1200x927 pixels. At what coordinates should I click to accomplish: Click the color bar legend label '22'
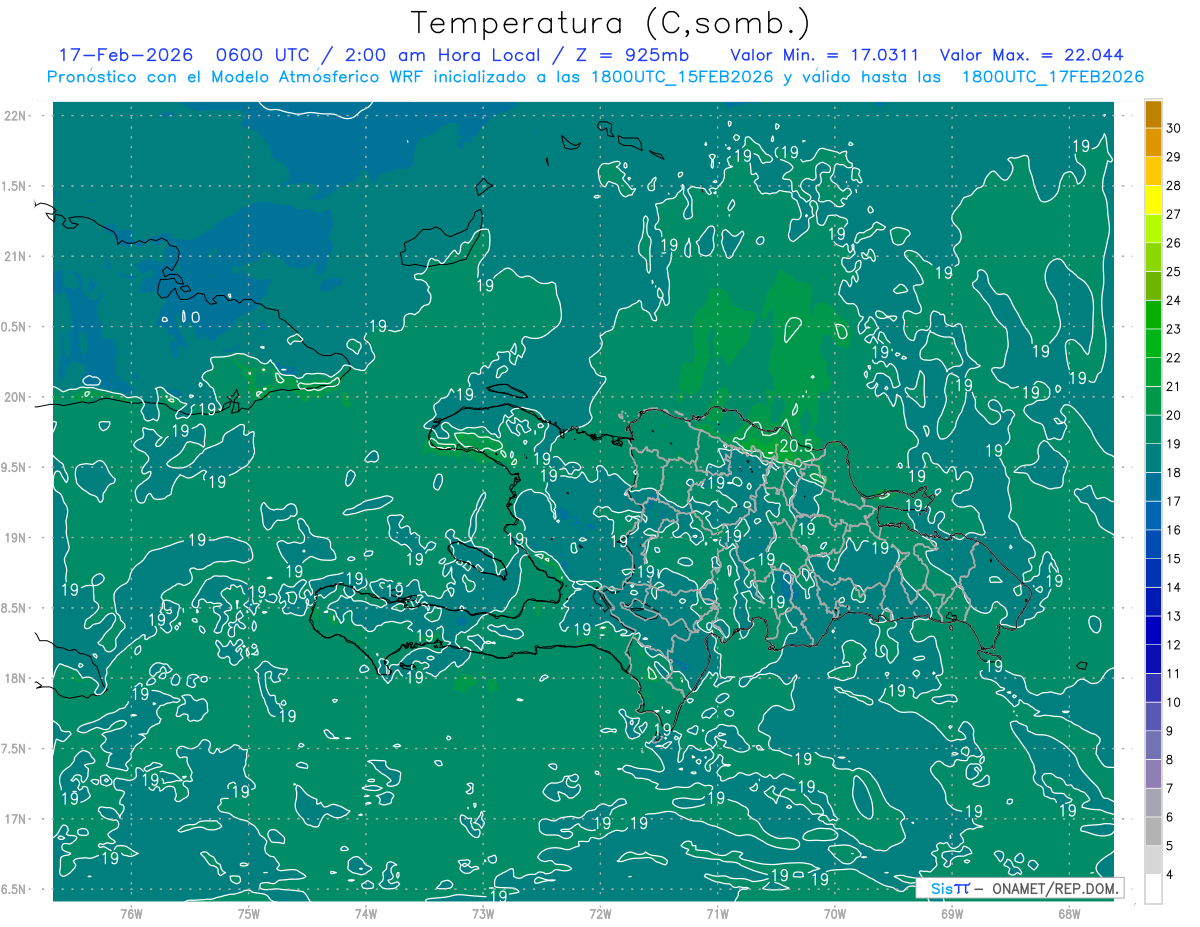tap(1174, 358)
